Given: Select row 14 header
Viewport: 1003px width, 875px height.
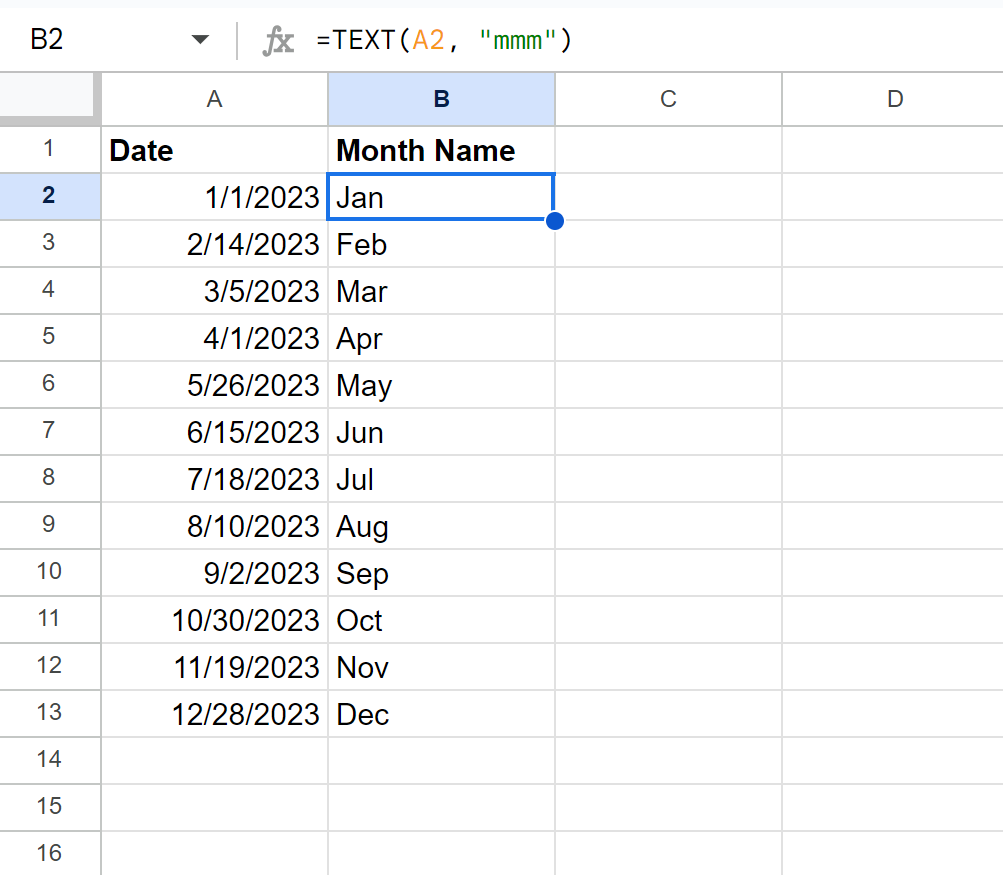Looking at the screenshot, I should [x=50, y=761].
